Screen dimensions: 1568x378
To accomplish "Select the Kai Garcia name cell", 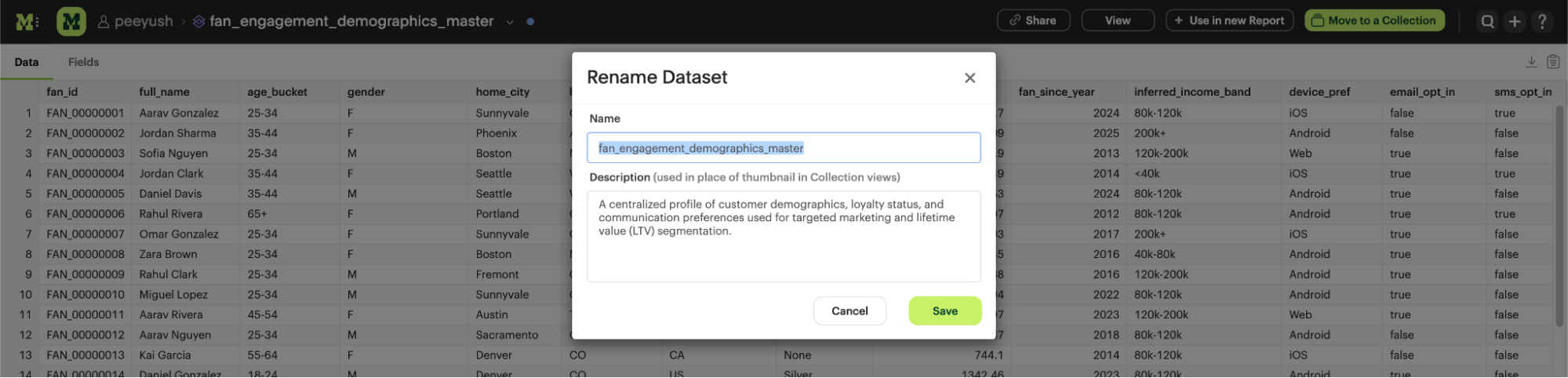I will click(165, 355).
